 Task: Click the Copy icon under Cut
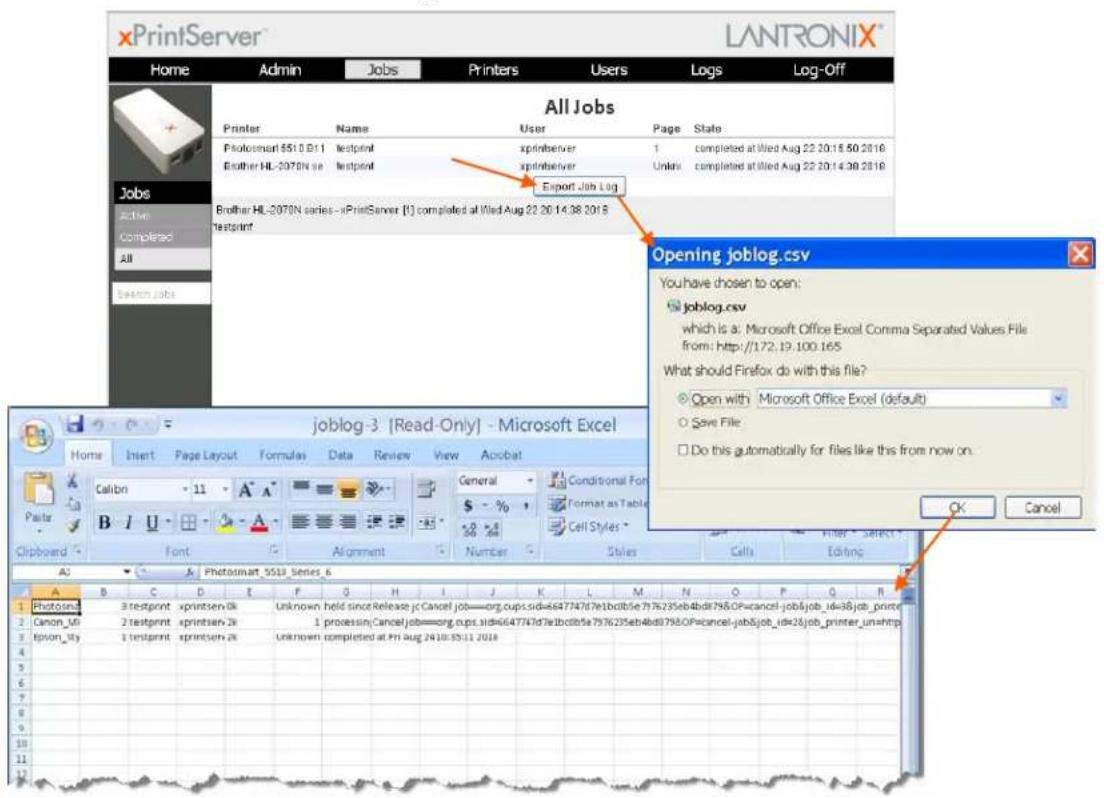(x=73, y=504)
